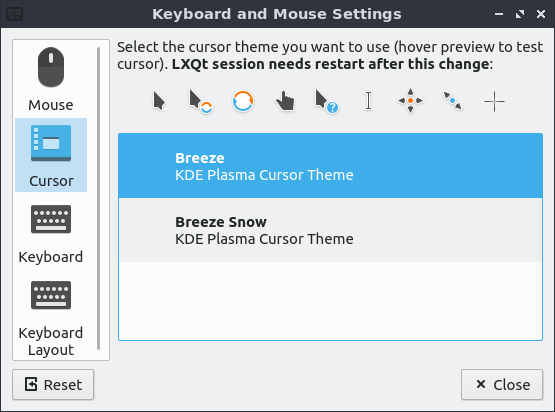Click the arrow pointer cursor preview
Viewport: 555px width, 412px height.
click(x=159, y=101)
